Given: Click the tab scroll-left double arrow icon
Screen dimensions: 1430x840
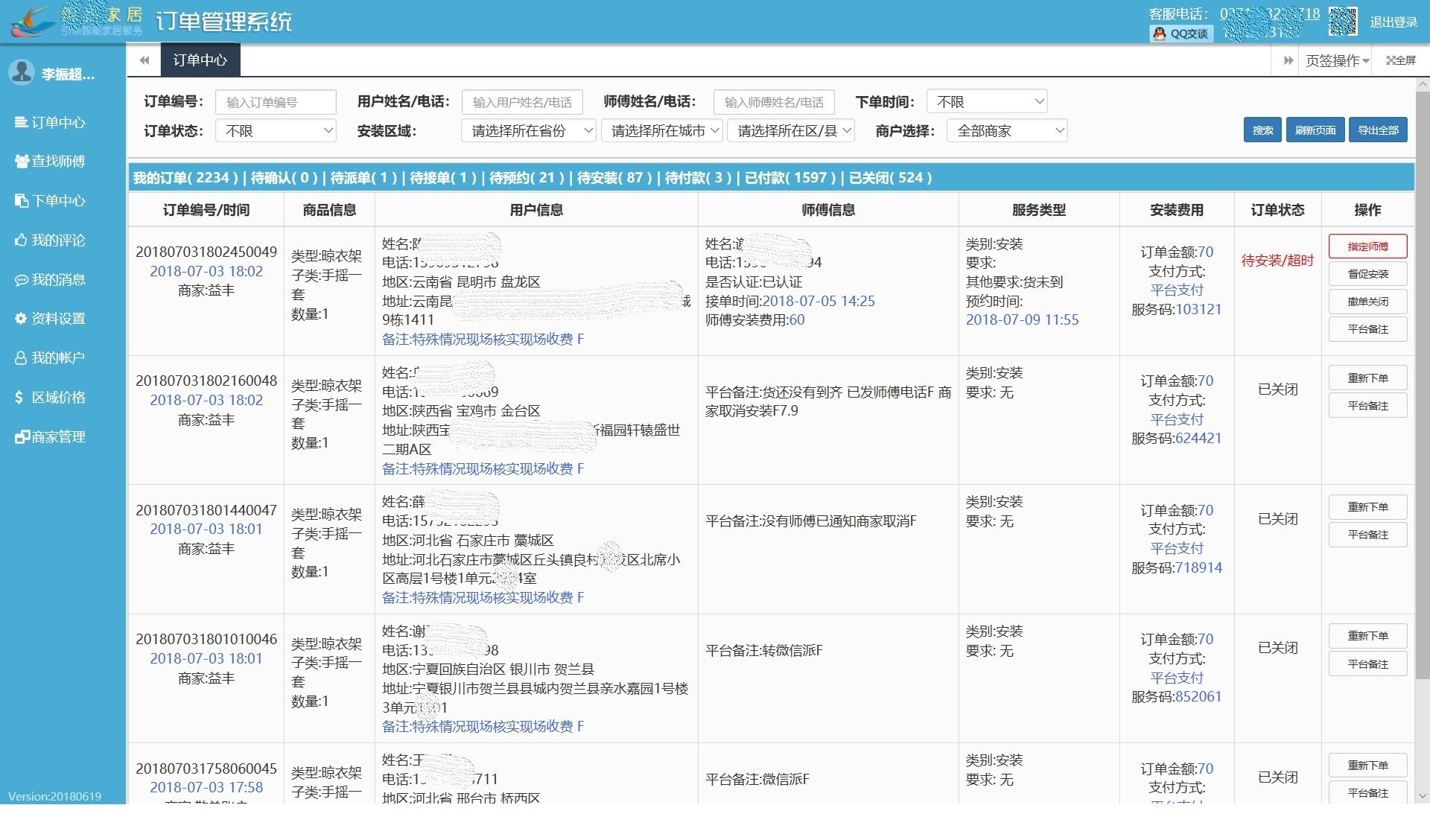Looking at the screenshot, I should tap(144, 60).
